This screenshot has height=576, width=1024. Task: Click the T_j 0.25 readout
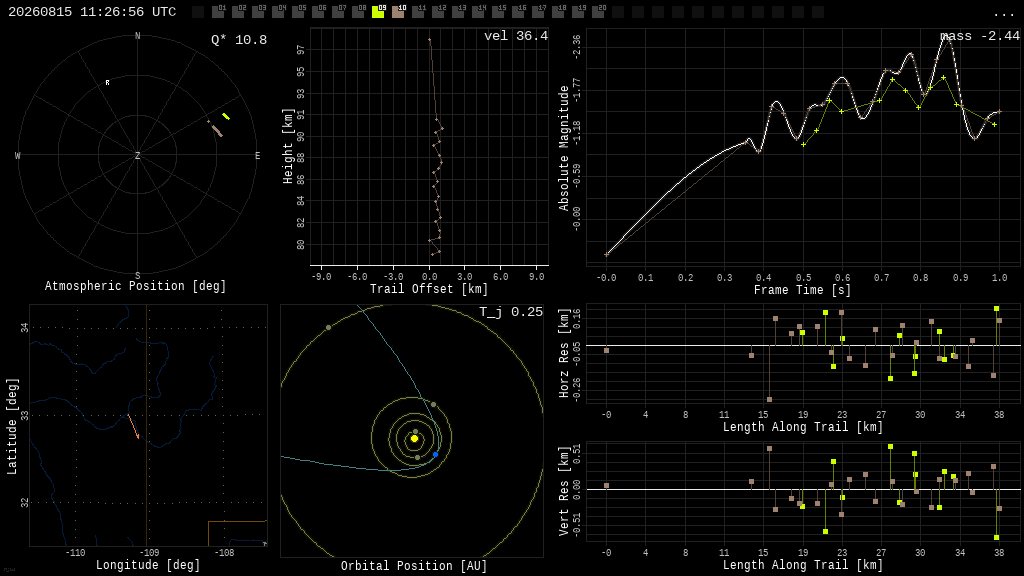[x=511, y=312]
